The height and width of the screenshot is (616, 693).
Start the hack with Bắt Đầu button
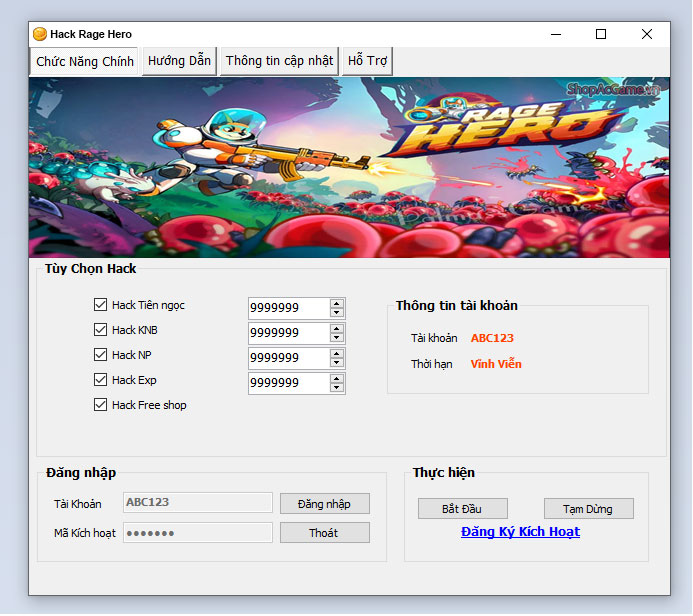point(462,509)
